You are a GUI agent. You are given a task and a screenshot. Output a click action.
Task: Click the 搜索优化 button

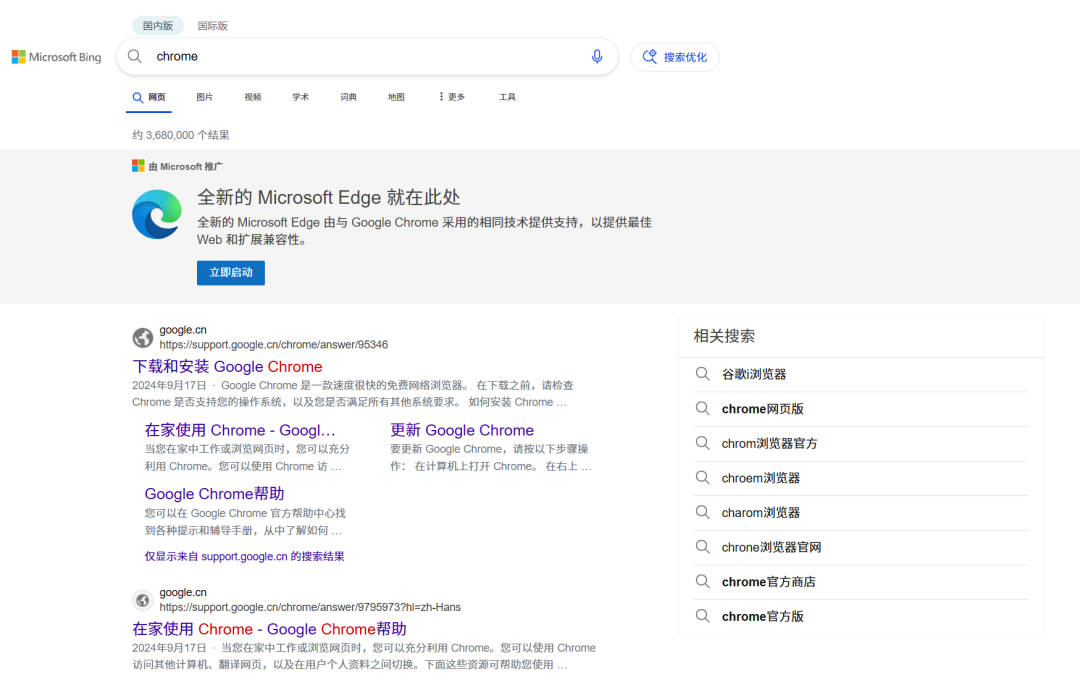coord(675,57)
